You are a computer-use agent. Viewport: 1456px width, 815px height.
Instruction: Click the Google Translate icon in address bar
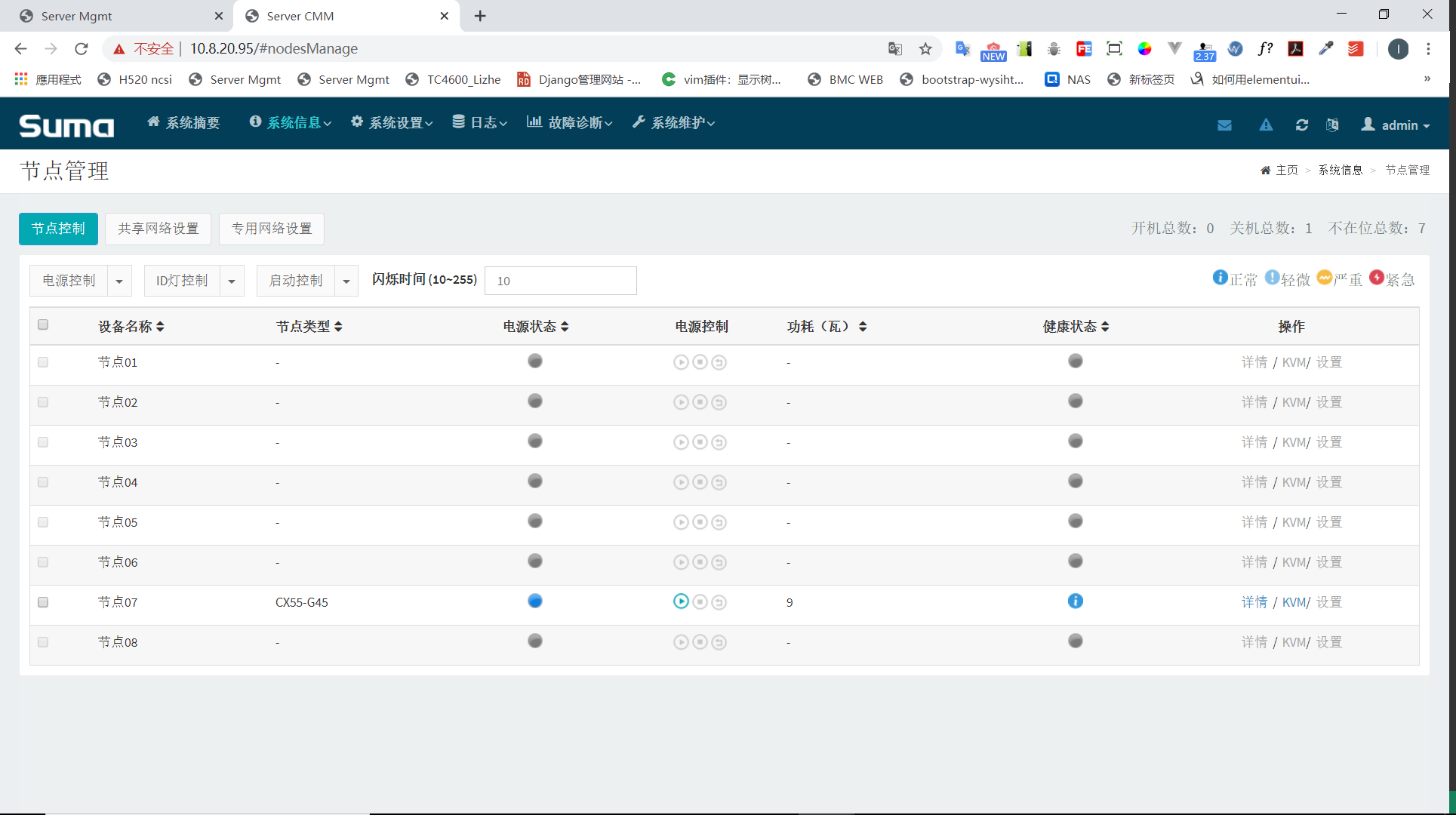coord(895,49)
